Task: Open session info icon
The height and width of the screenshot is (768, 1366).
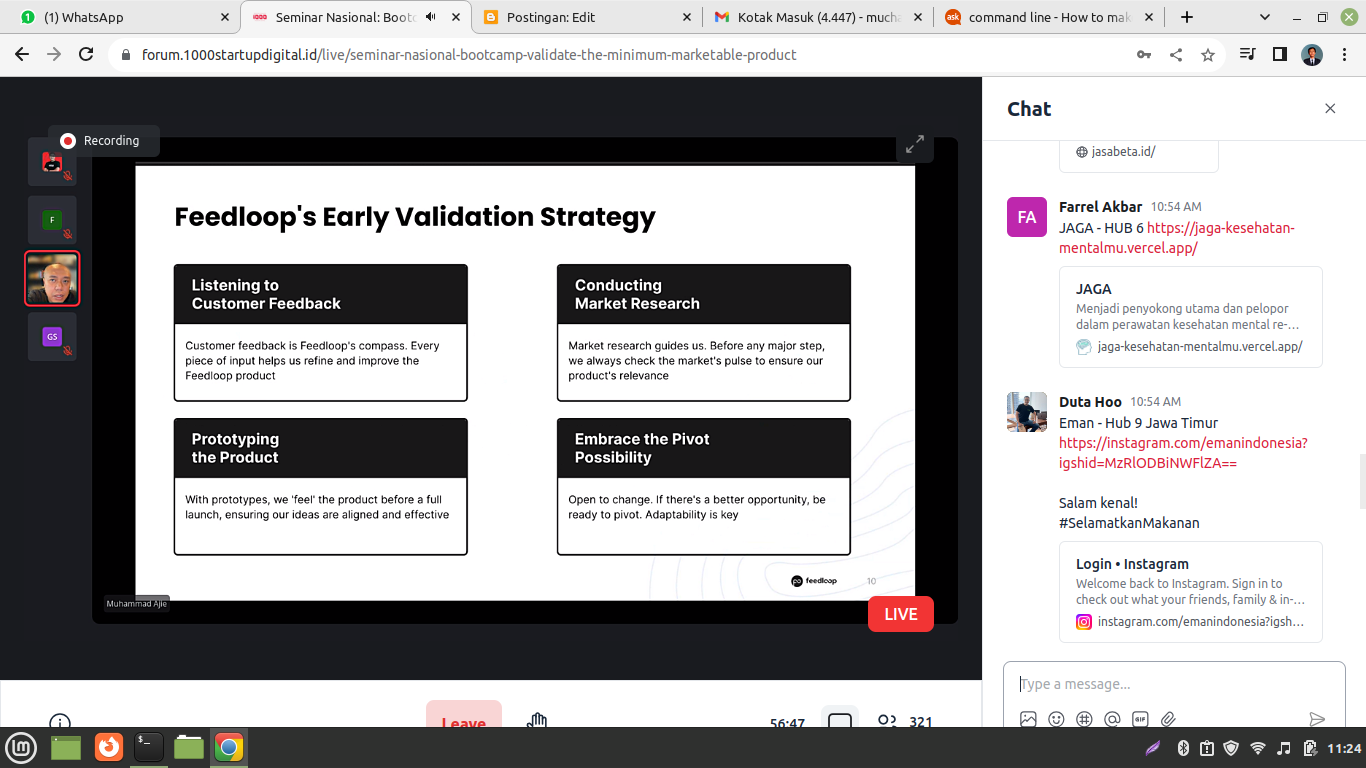Action: [x=60, y=721]
